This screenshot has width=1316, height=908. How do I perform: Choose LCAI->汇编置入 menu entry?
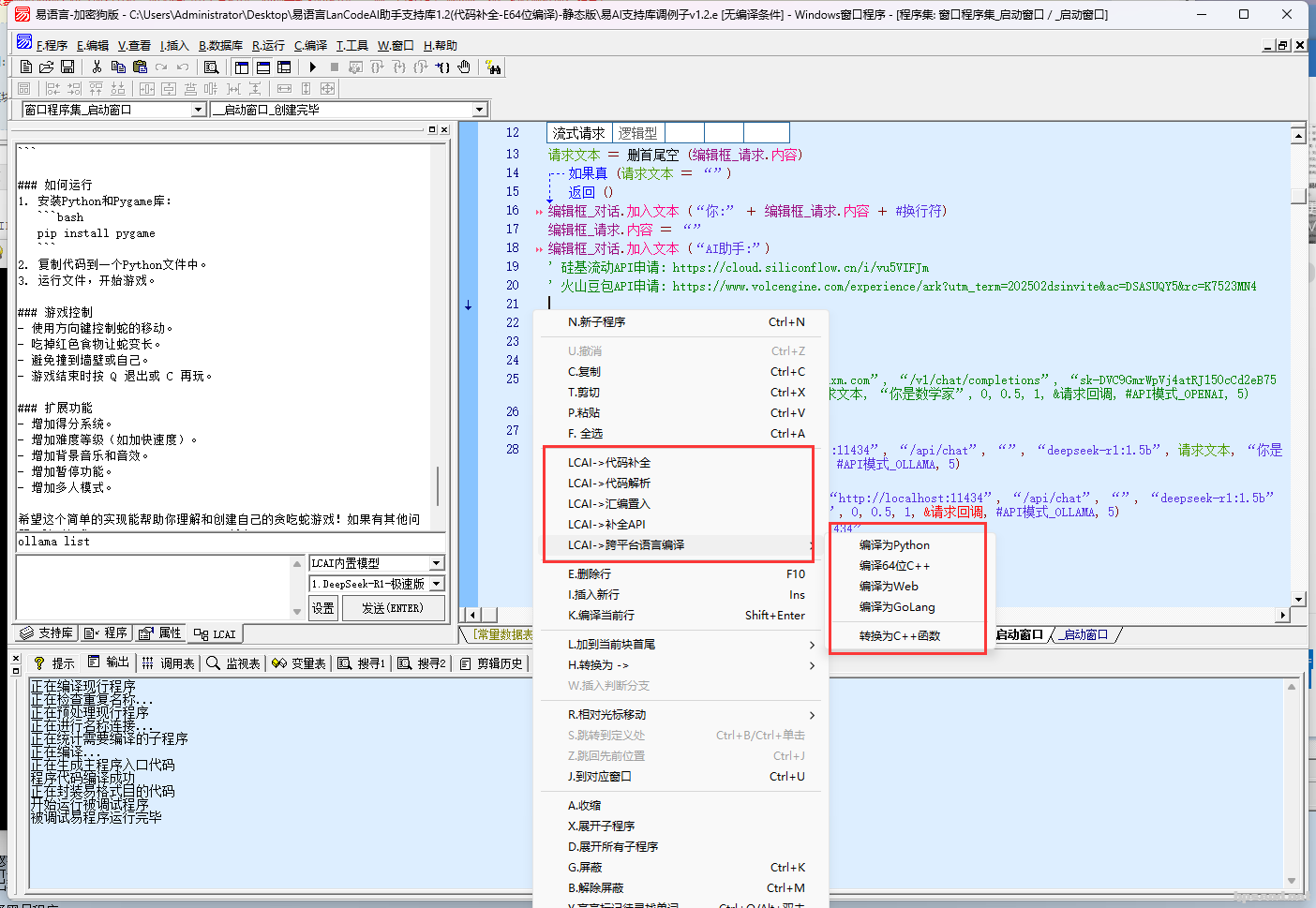(679, 504)
